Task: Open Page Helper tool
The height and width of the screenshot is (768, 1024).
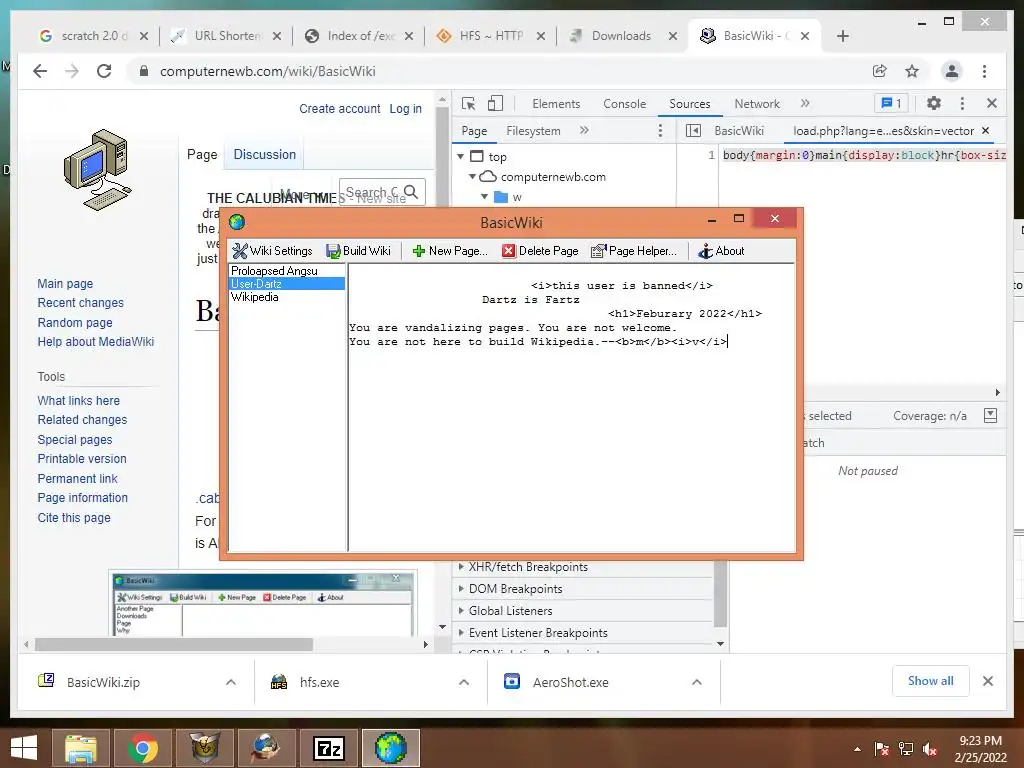Action: (633, 251)
